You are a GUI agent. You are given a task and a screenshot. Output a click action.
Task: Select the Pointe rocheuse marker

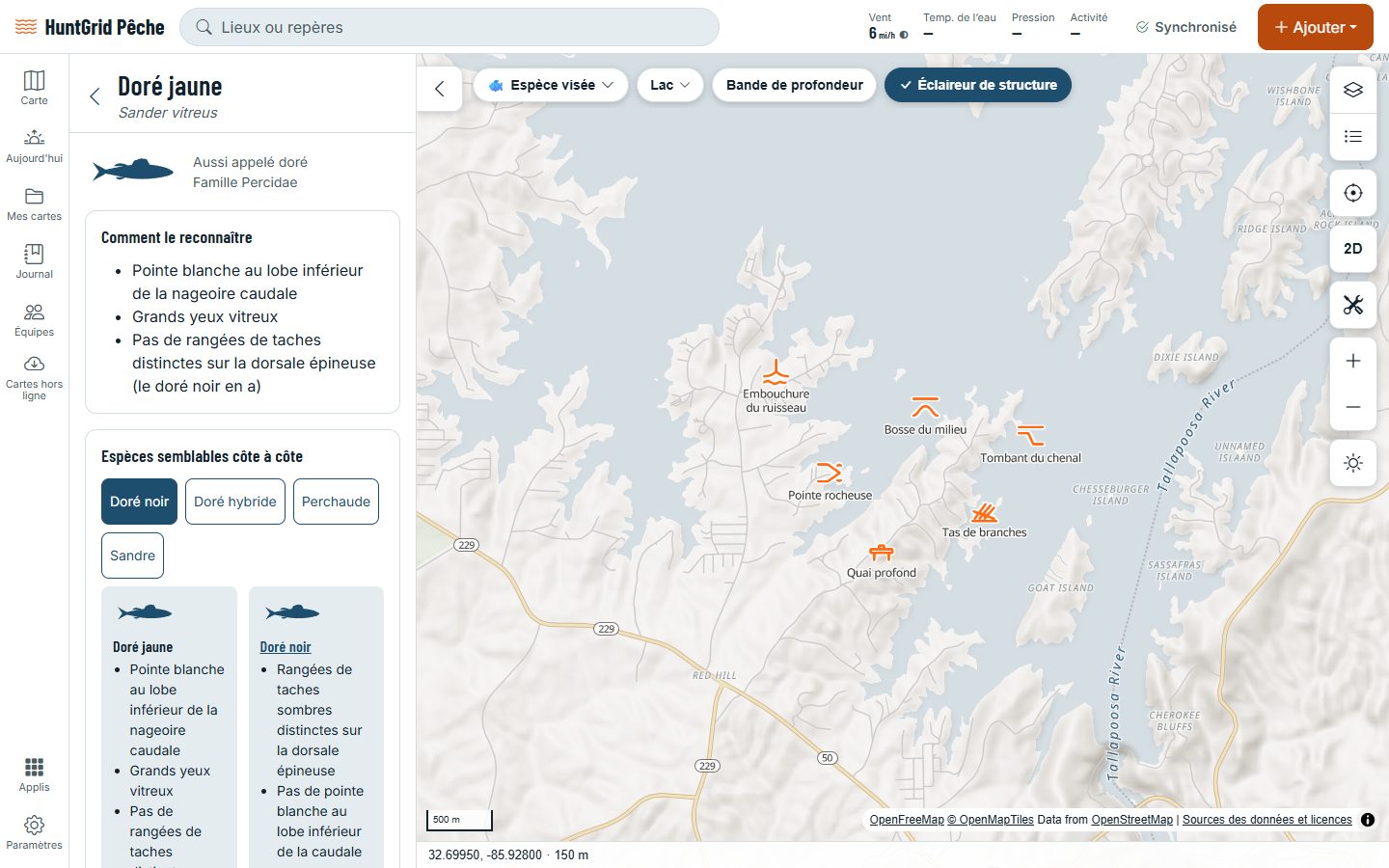coord(830,473)
